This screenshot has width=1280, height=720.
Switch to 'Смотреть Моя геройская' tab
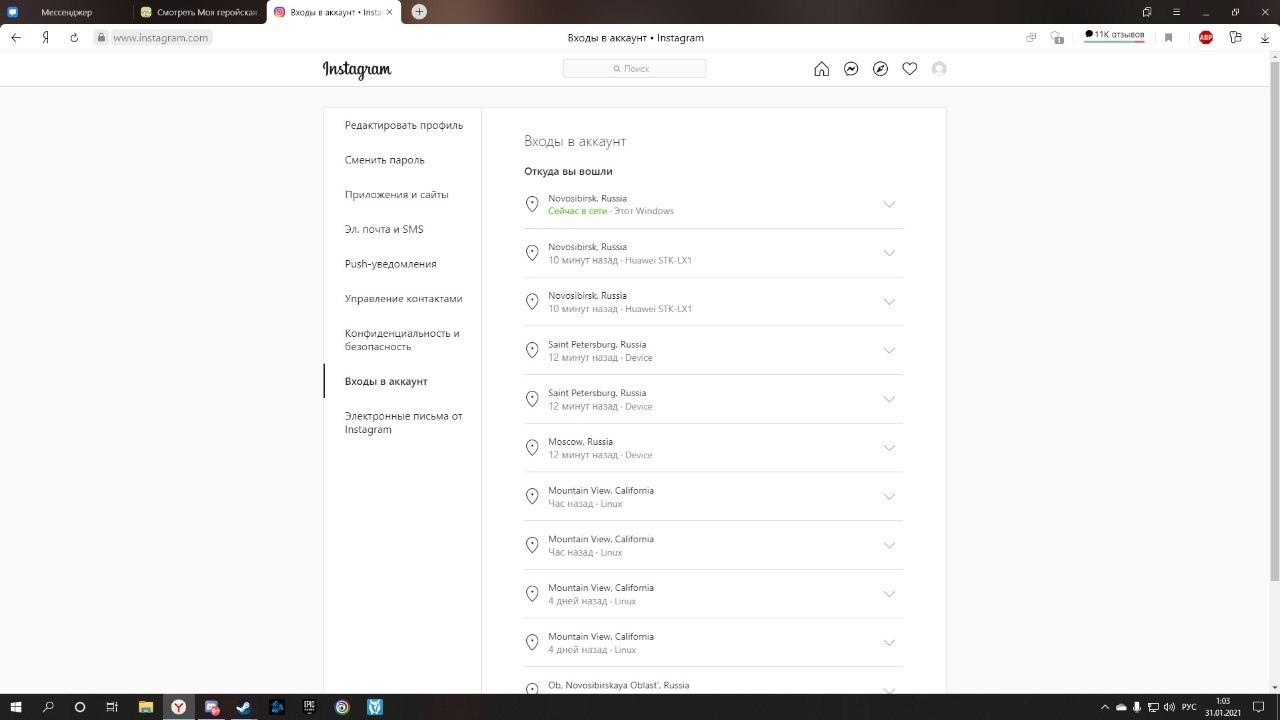pos(199,12)
